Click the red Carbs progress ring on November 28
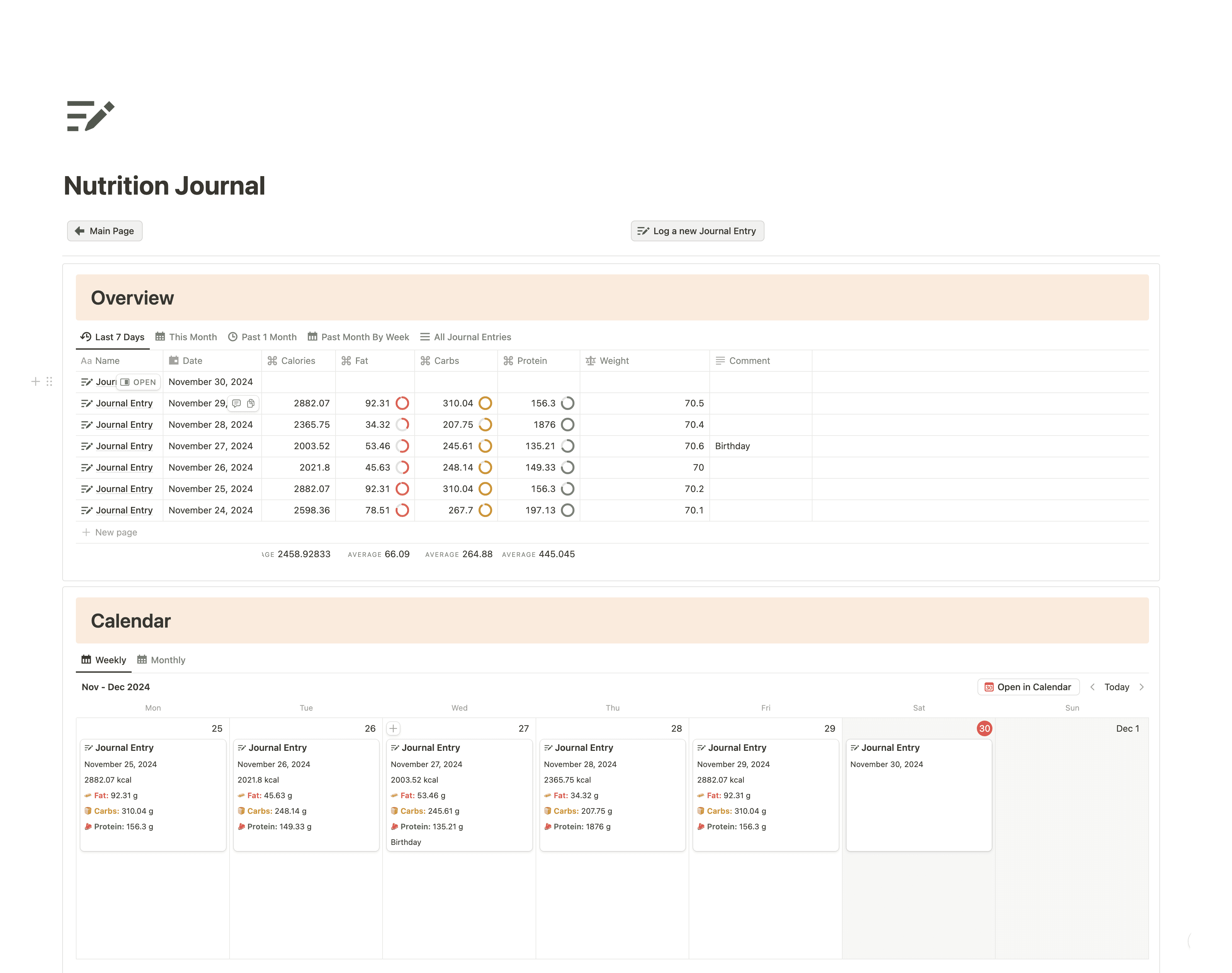The height and width of the screenshot is (973, 1232). [x=486, y=425]
